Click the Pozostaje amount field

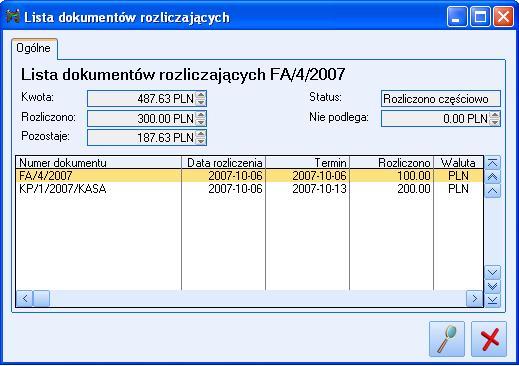[x=147, y=138]
